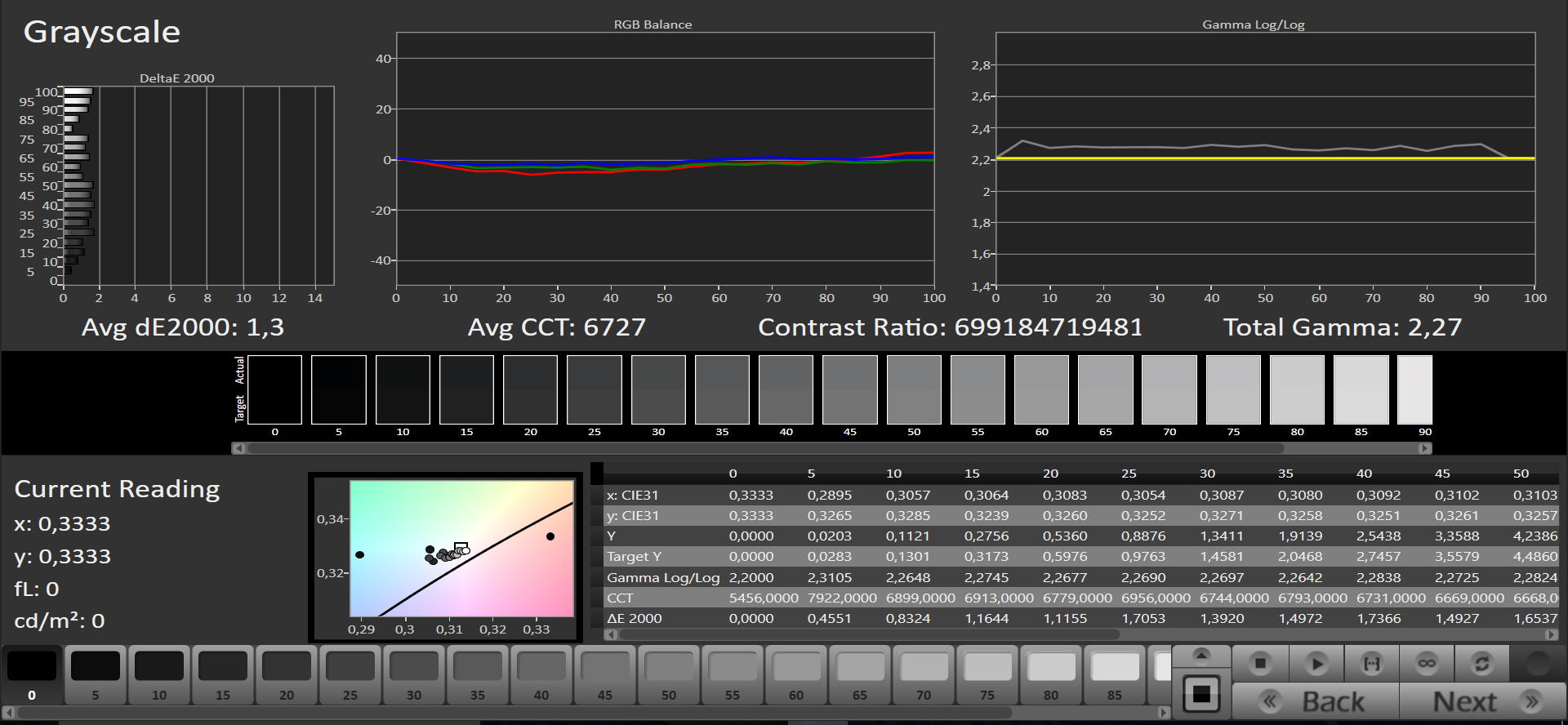Click left arrow of patch button scrollbar
Viewport: 1568px width, 725px height.
(8, 713)
